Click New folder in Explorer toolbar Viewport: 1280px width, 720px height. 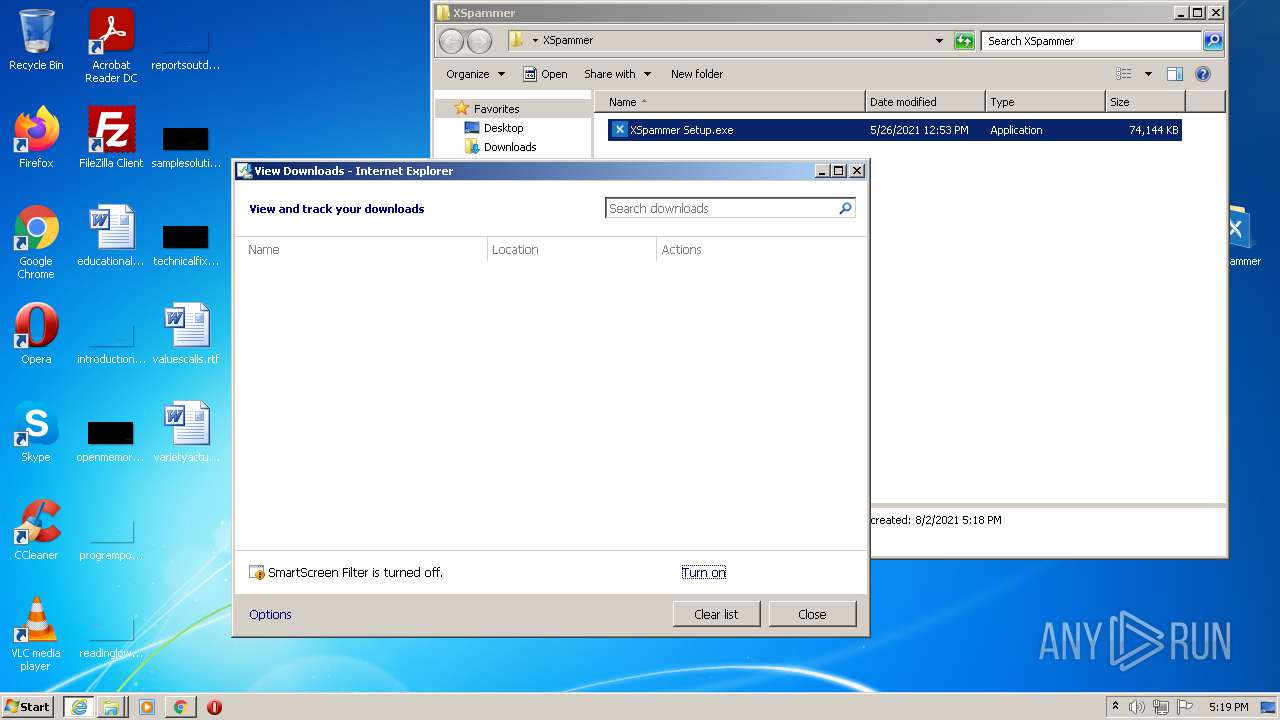697,74
